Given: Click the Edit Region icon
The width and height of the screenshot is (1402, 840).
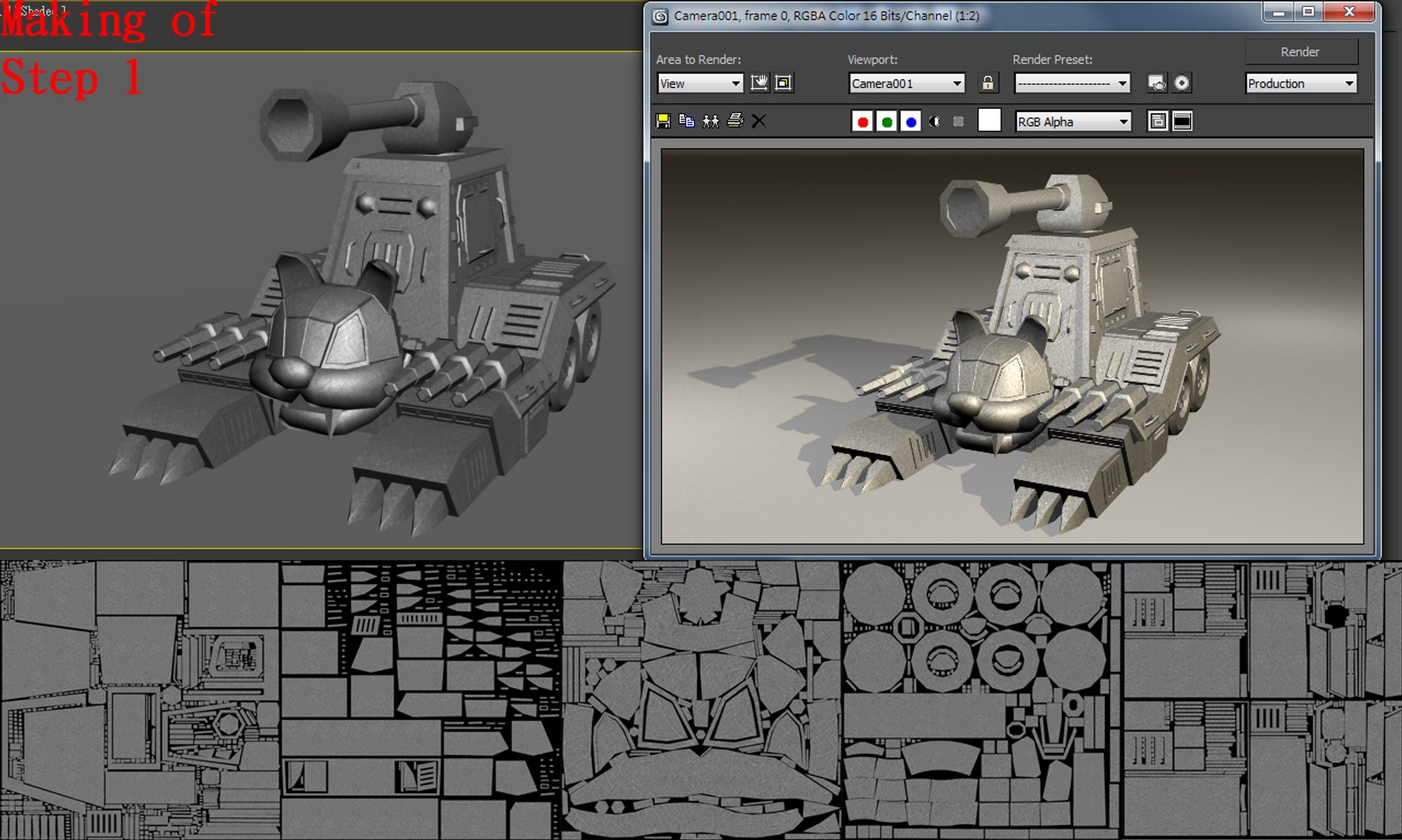Looking at the screenshot, I should pyautogui.click(x=759, y=83).
